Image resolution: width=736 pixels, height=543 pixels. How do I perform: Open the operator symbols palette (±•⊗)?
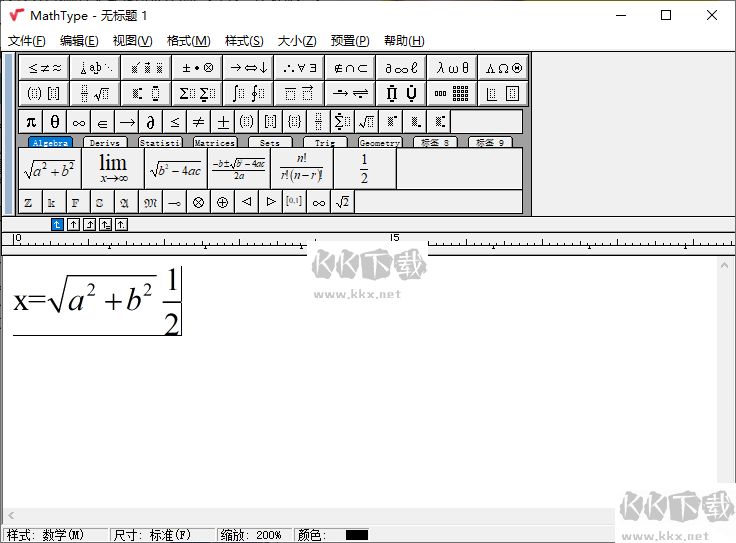coord(198,68)
